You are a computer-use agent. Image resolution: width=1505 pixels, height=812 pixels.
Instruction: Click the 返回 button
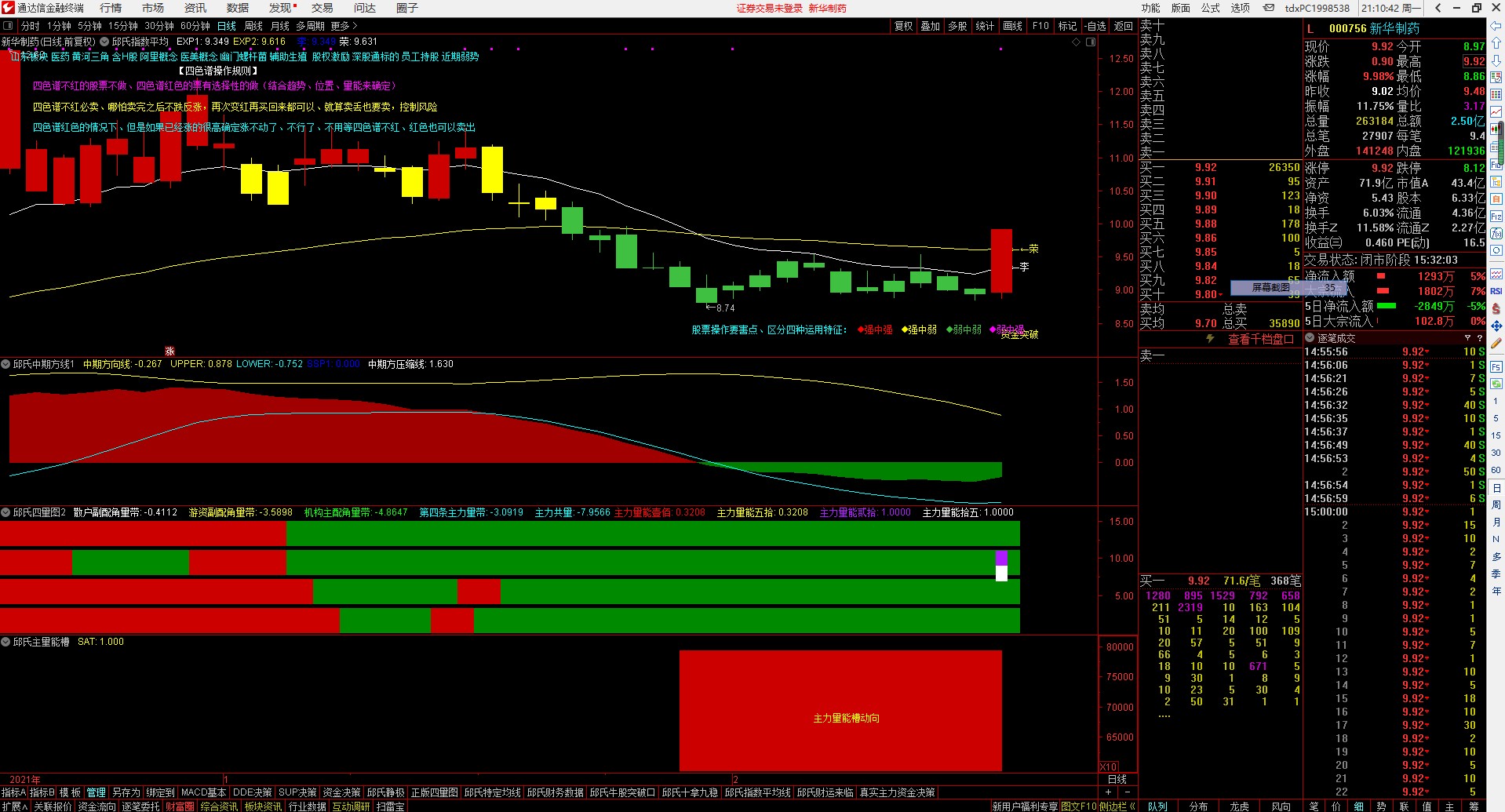1124,26
